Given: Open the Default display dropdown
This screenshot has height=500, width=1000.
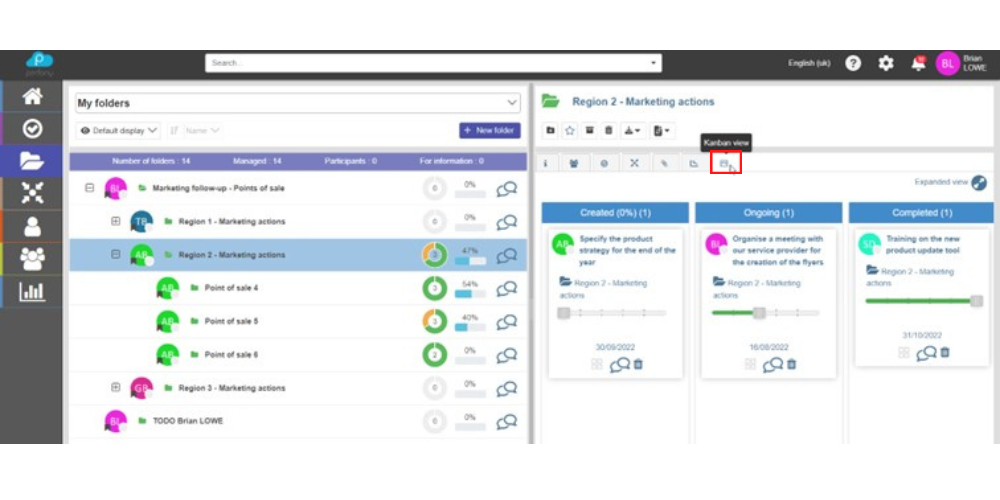Looking at the screenshot, I should pyautogui.click(x=118, y=130).
